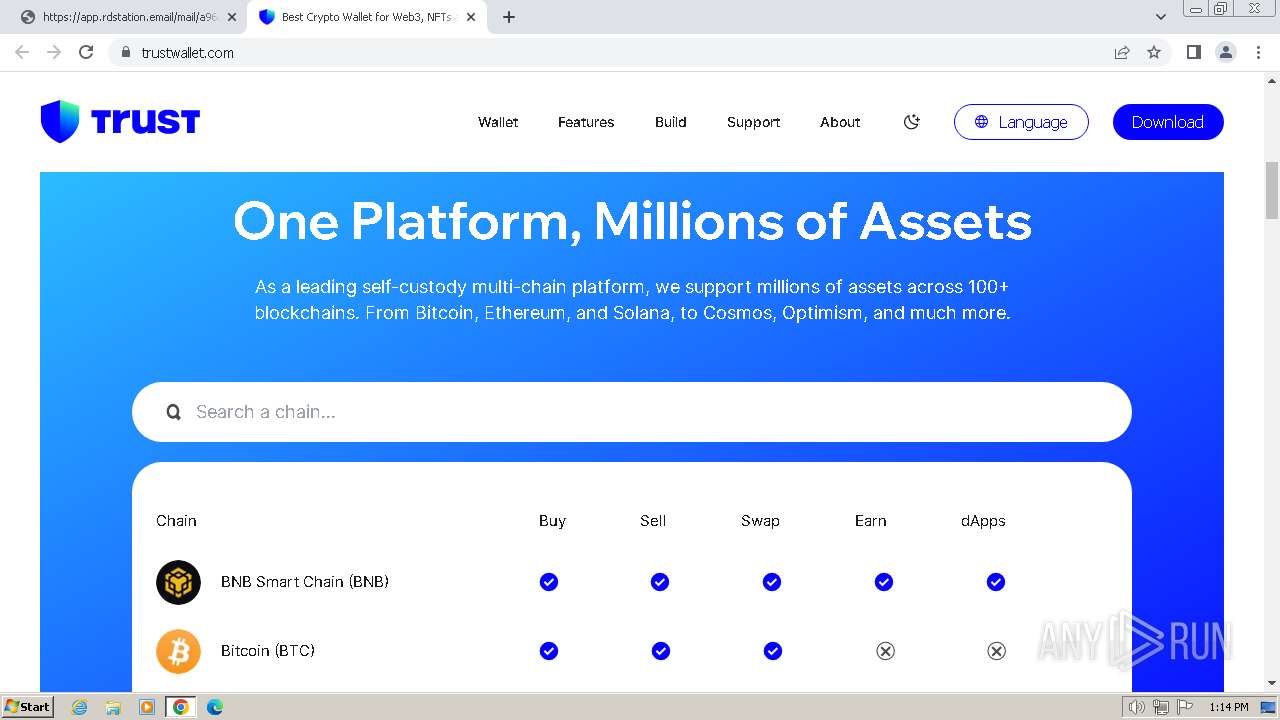
Task: Toggle dark mode moon icon
Action: pyautogui.click(x=911, y=122)
